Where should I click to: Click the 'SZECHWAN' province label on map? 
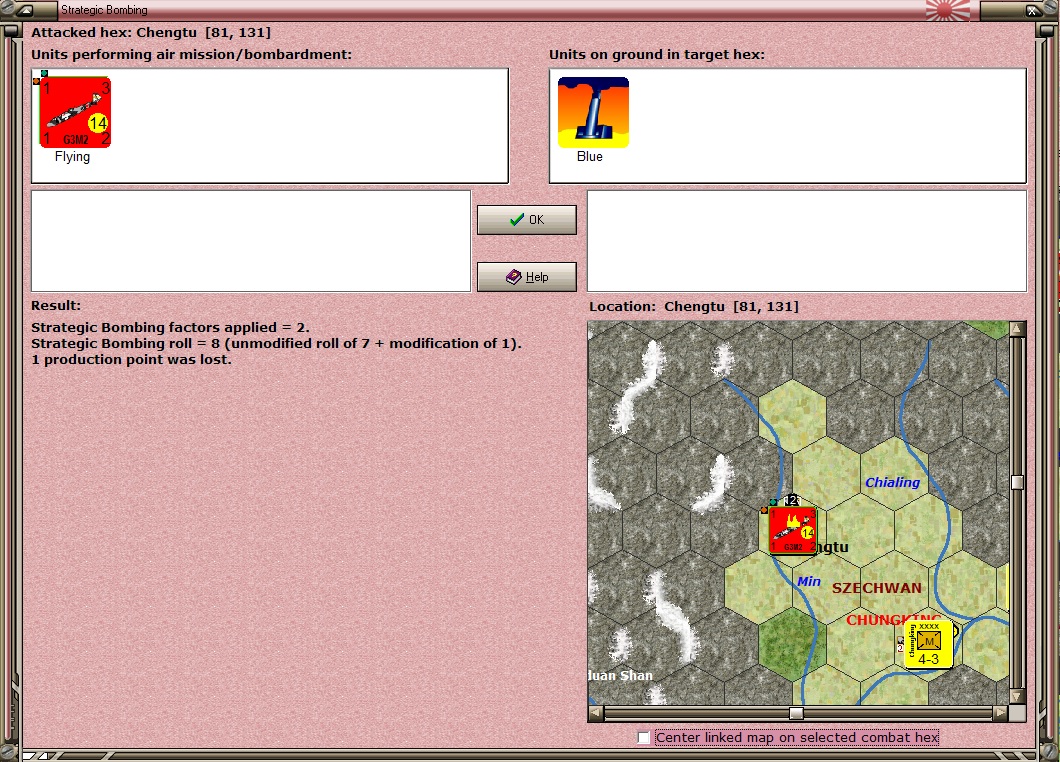[x=877, y=588]
